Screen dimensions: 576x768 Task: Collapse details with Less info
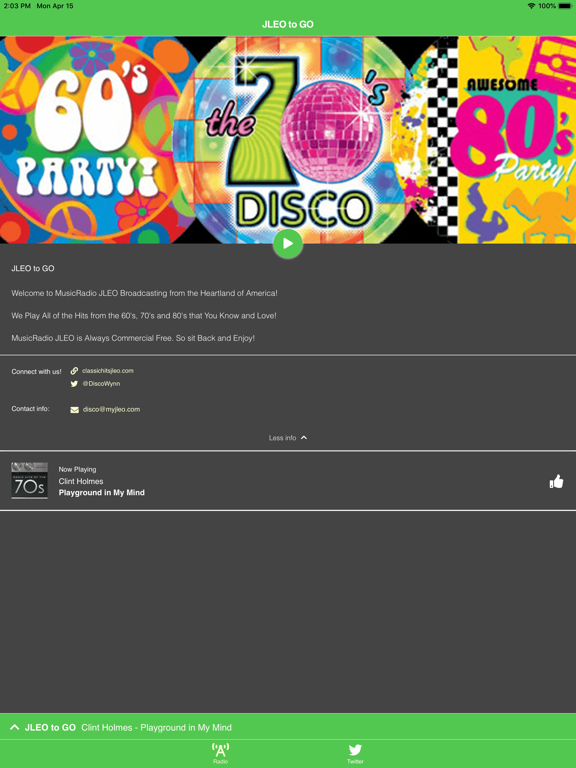point(288,438)
